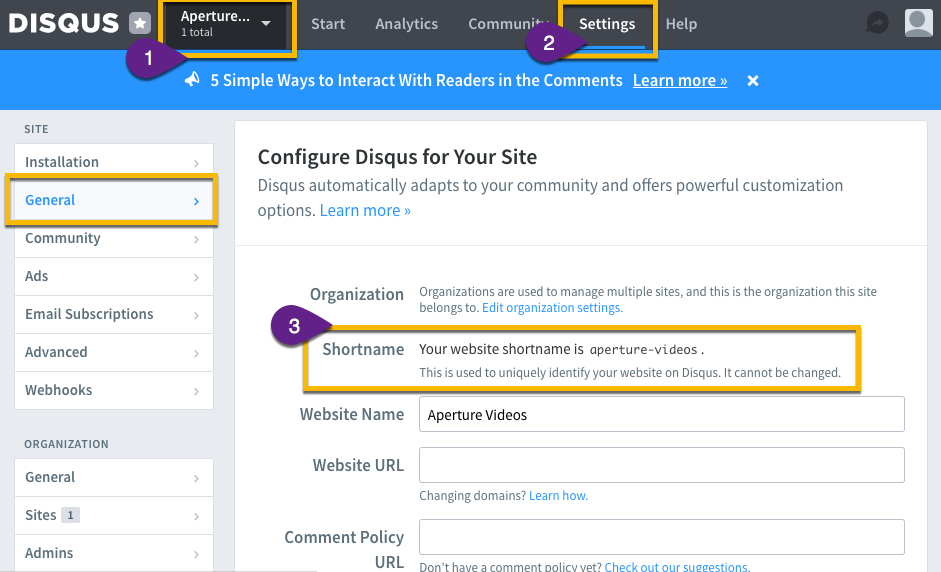Image resolution: width=941 pixels, height=572 pixels.
Task: Click the chevron on the Sites row
Action: [x=196, y=516]
